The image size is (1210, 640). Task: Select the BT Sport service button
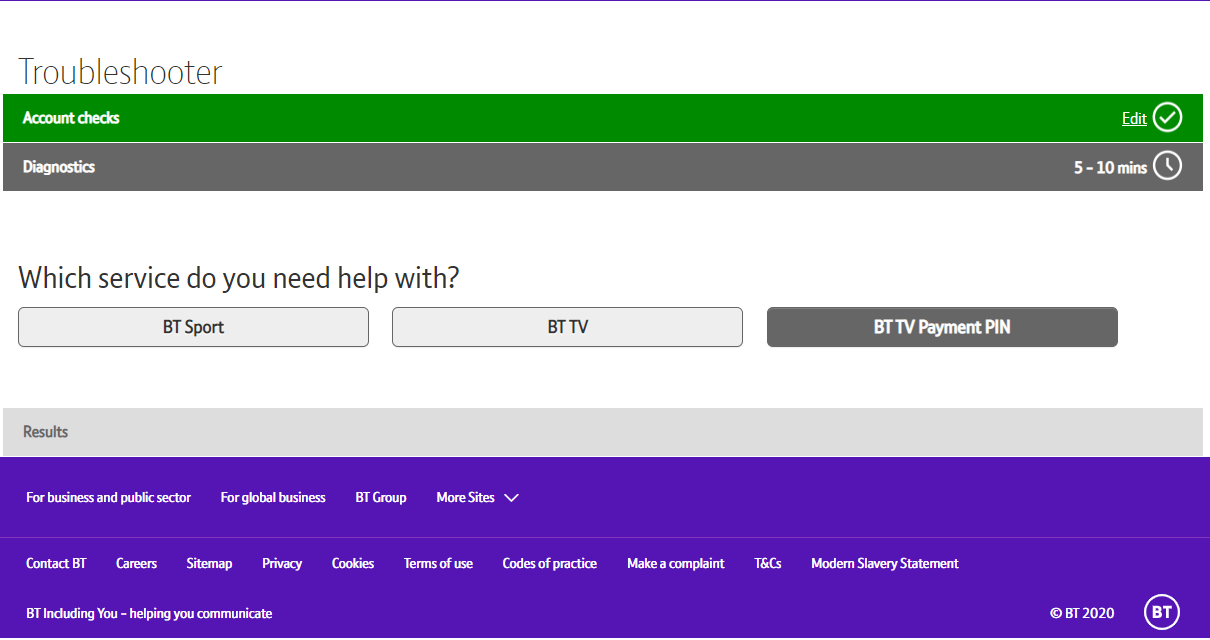[x=193, y=327]
